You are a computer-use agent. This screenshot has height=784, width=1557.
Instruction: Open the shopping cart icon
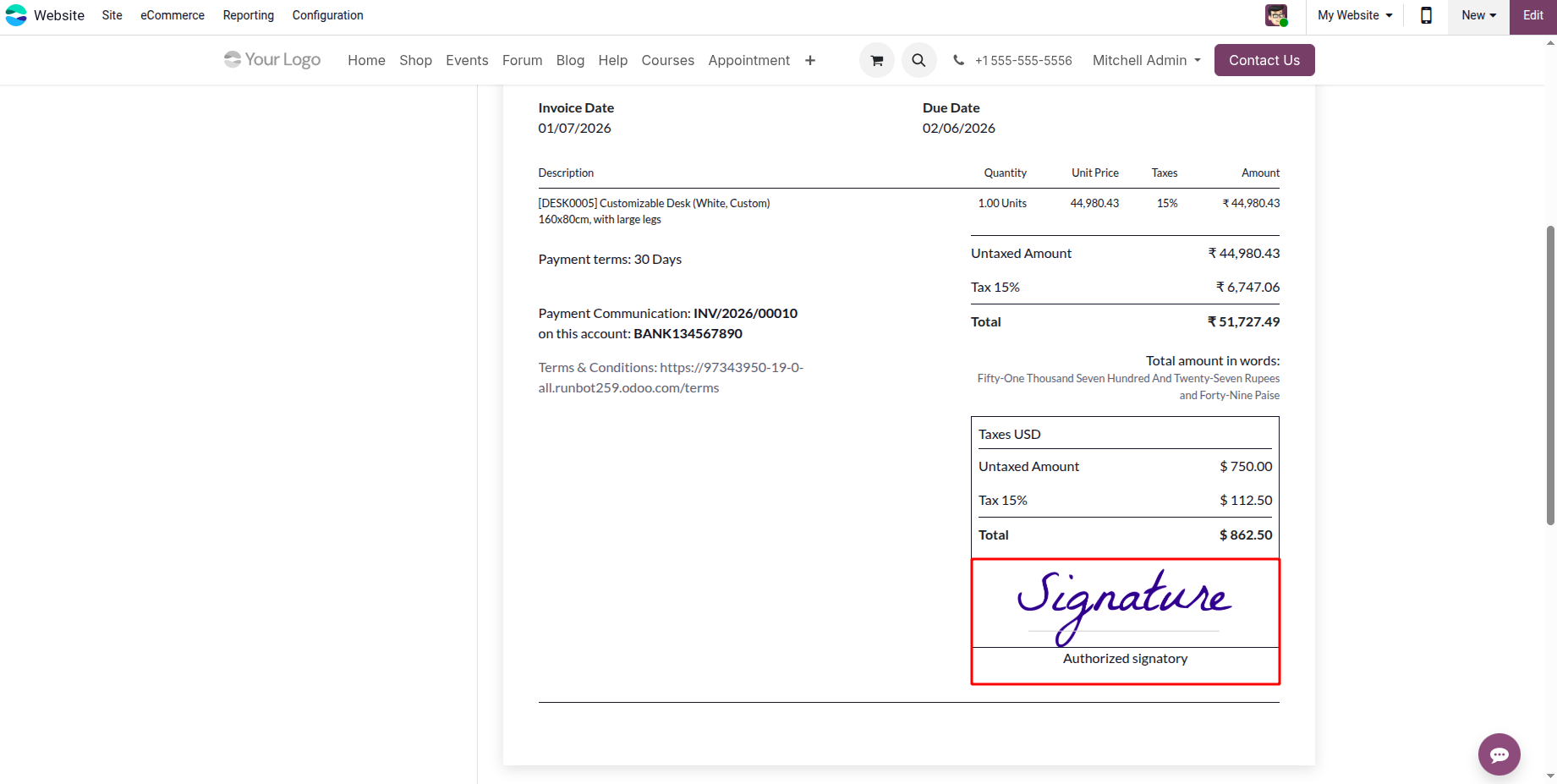click(x=877, y=60)
